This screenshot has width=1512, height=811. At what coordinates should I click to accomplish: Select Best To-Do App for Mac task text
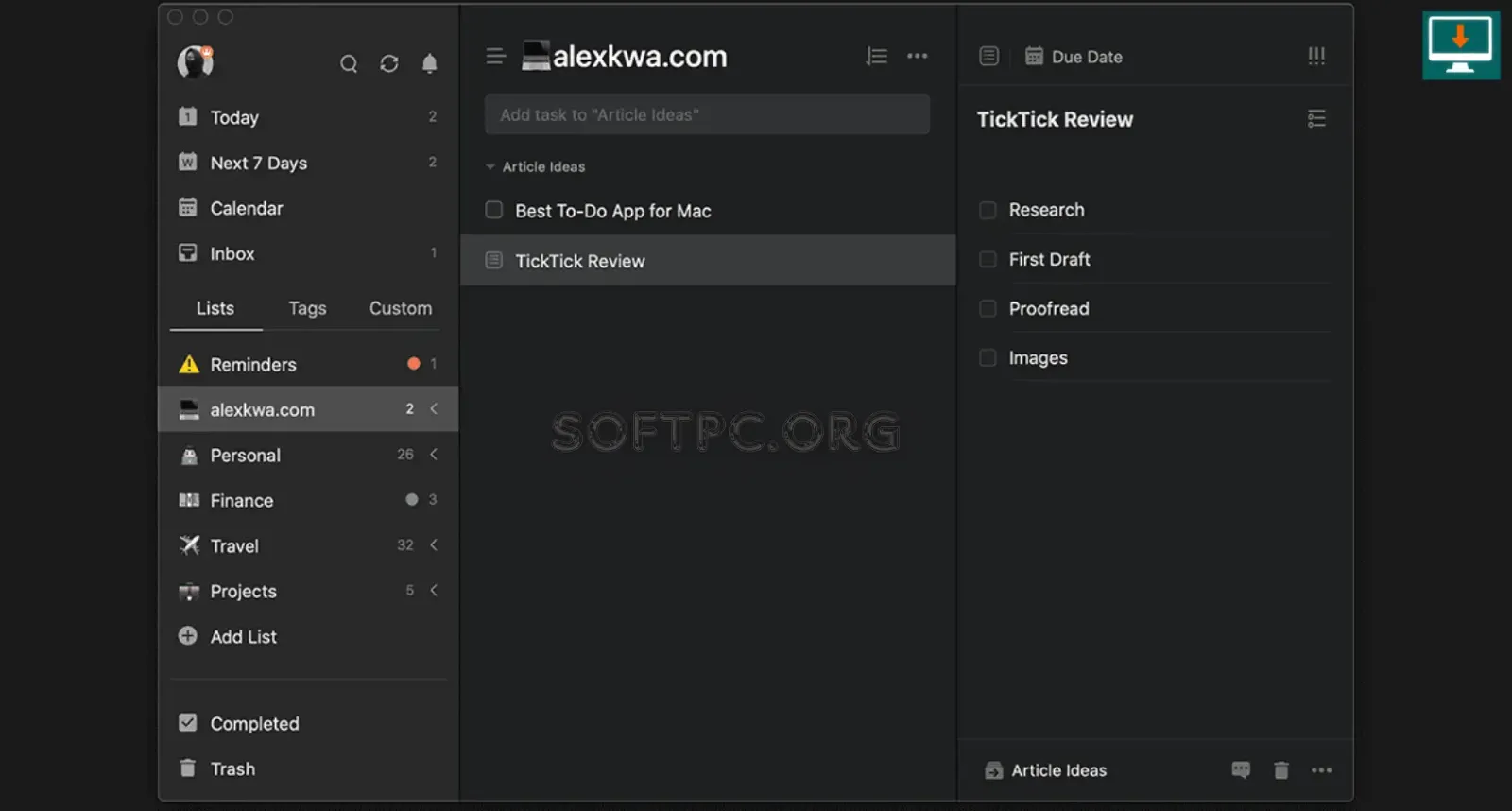point(613,211)
